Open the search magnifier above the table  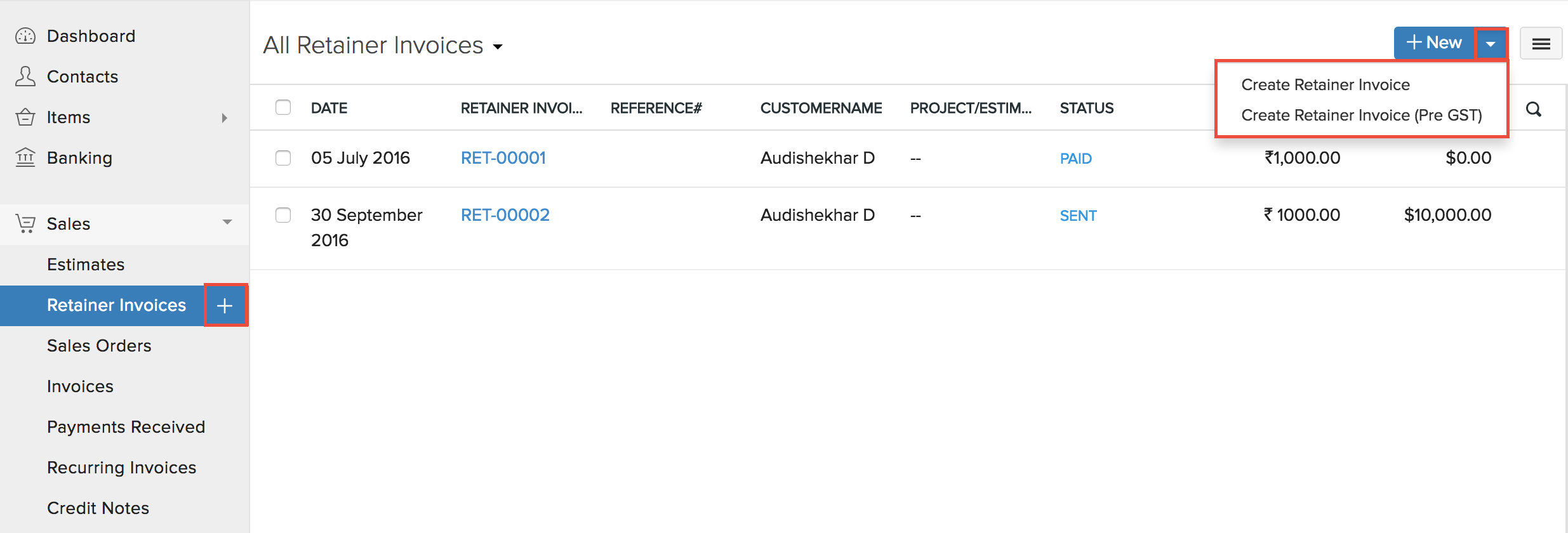pyautogui.click(x=1534, y=109)
